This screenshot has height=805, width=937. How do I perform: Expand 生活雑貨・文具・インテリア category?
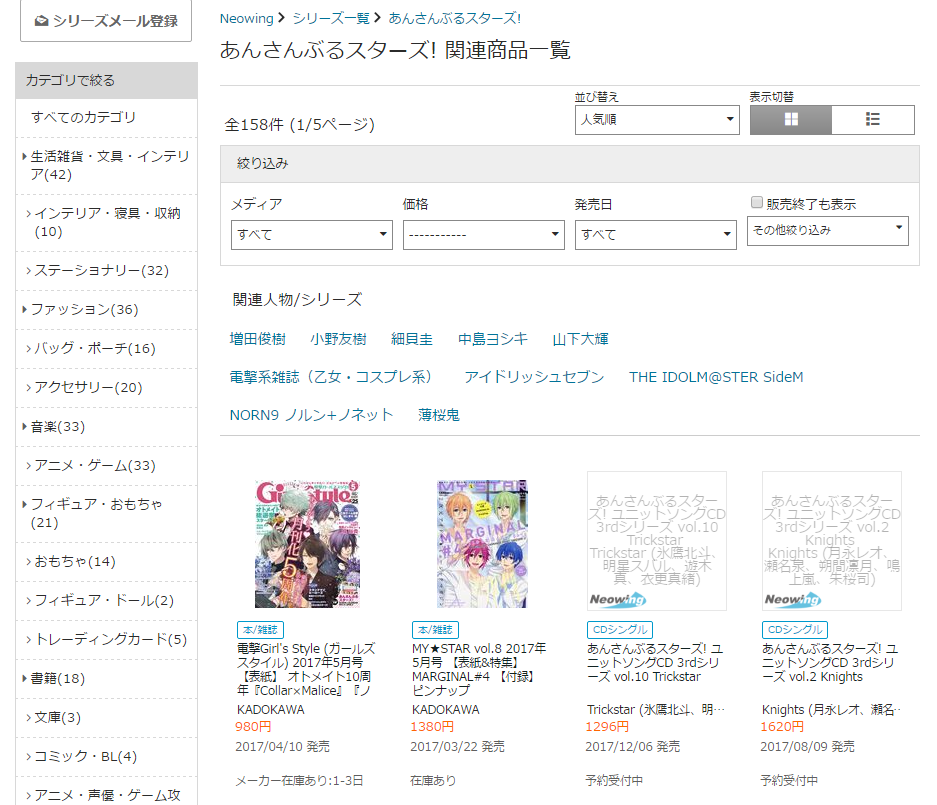(x=110, y=166)
